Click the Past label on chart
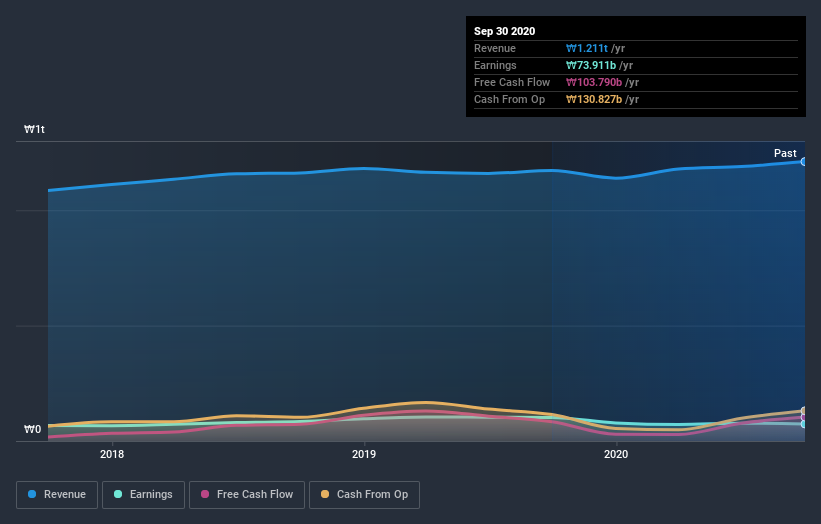 click(x=785, y=153)
